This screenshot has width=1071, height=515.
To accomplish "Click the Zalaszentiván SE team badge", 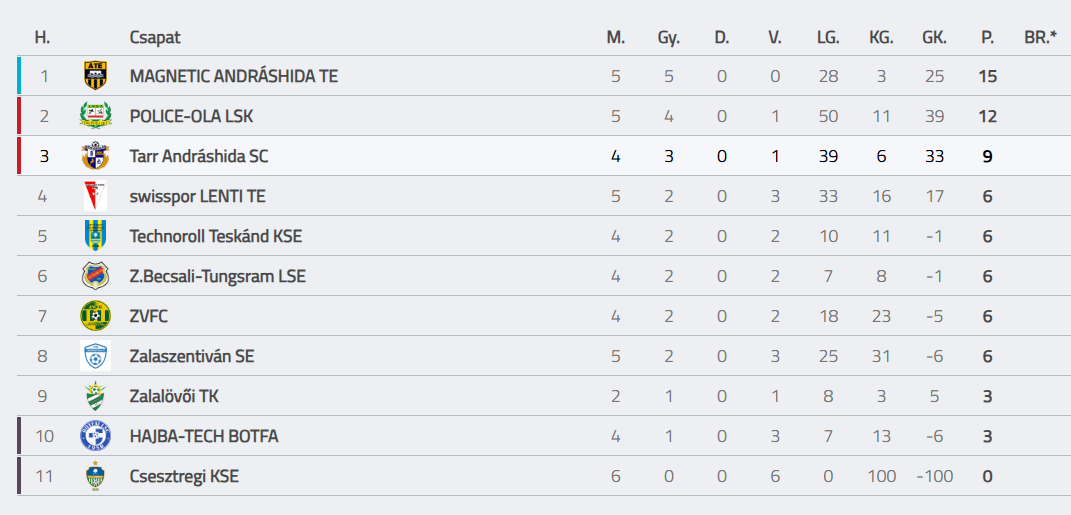I will 95,356.
